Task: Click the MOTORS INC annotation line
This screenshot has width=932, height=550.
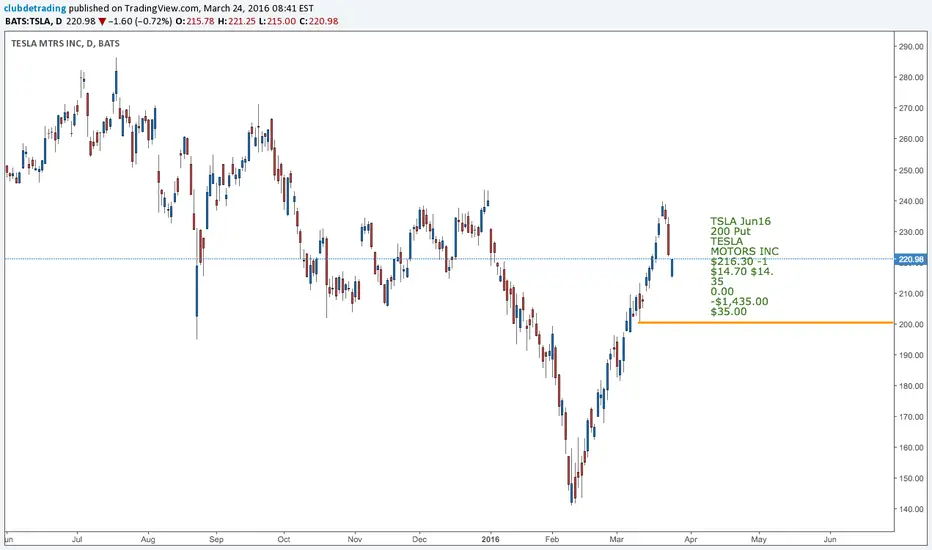Action: pos(745,252)
